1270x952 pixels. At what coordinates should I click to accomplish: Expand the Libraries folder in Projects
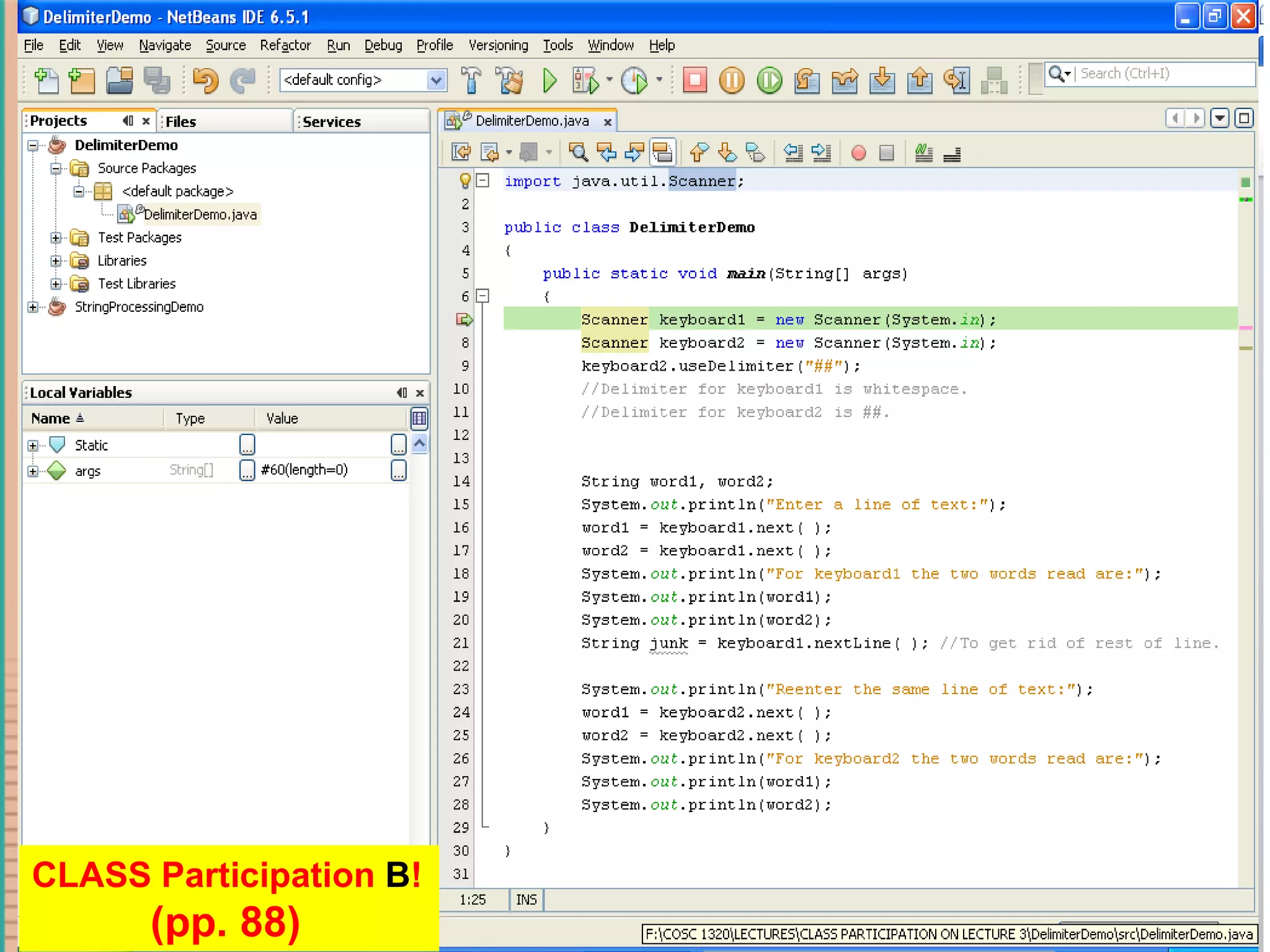56,261
